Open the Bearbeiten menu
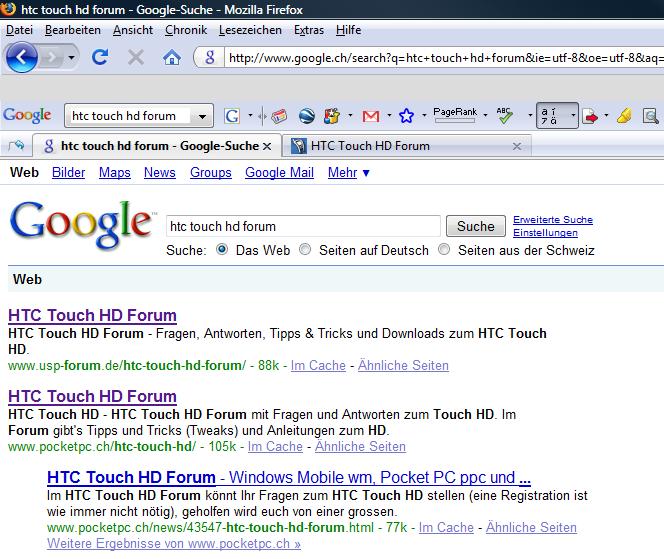This screenshot has height=559, width=664. tap(73, 30)
